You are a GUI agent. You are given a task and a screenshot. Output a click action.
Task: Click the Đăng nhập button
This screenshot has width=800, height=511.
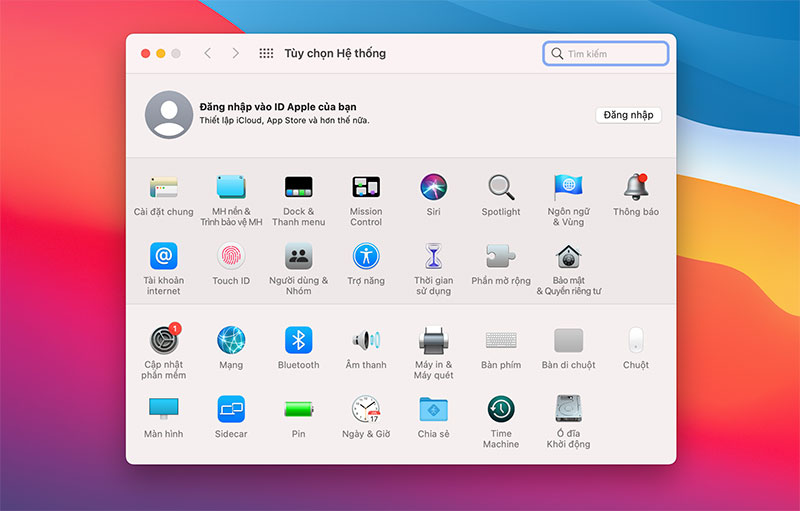click(x=629, y=115)
